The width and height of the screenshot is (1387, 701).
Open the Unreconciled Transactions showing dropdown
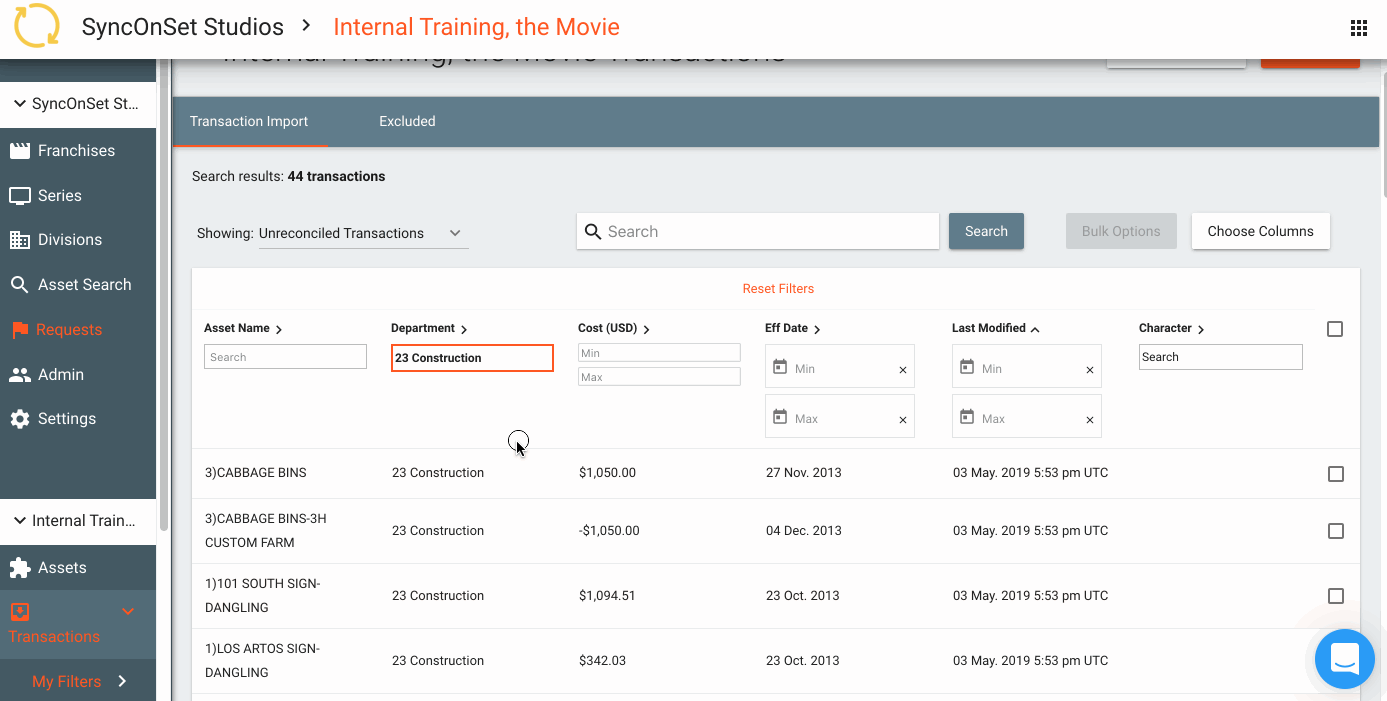(362, 233)
